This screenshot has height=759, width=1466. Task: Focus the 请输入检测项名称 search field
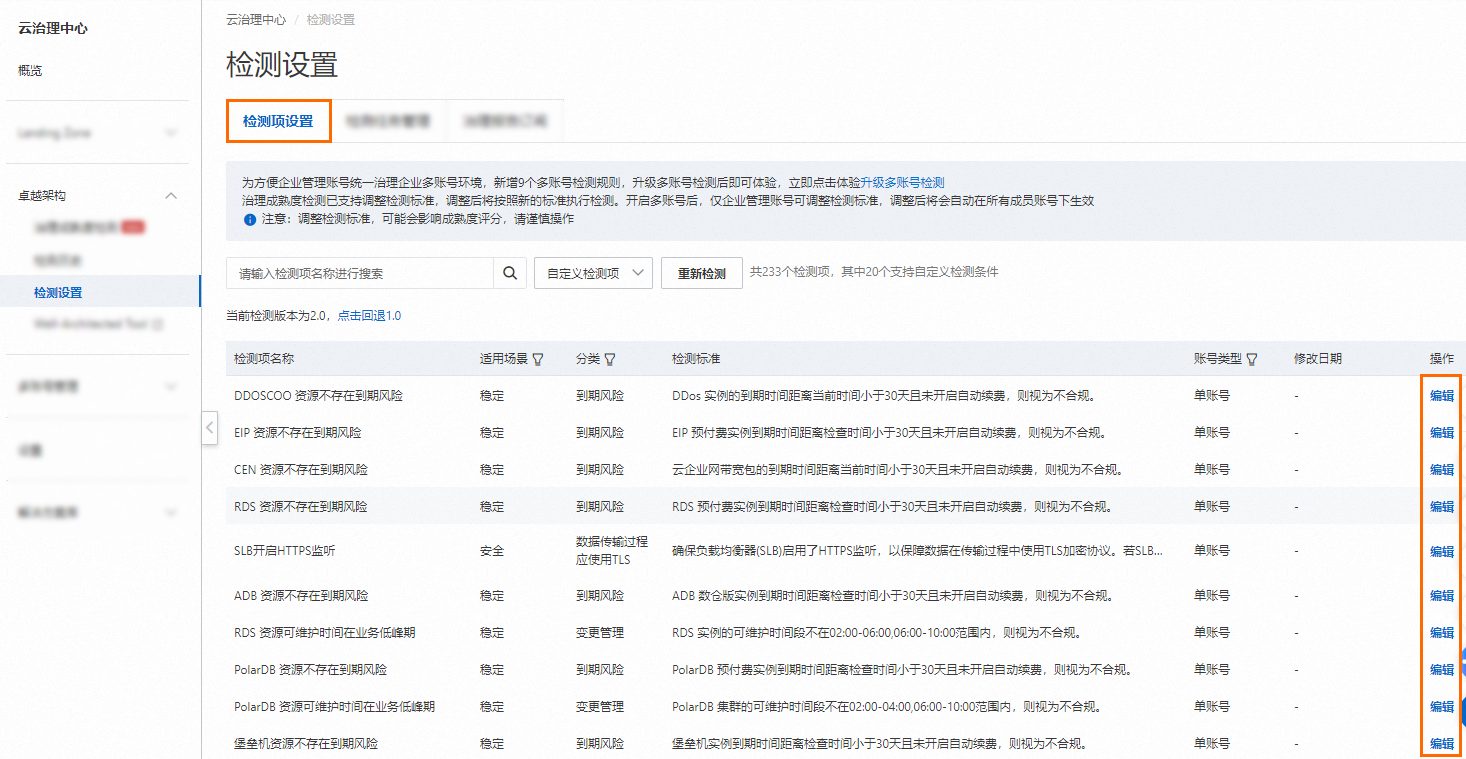coord(360,273)
